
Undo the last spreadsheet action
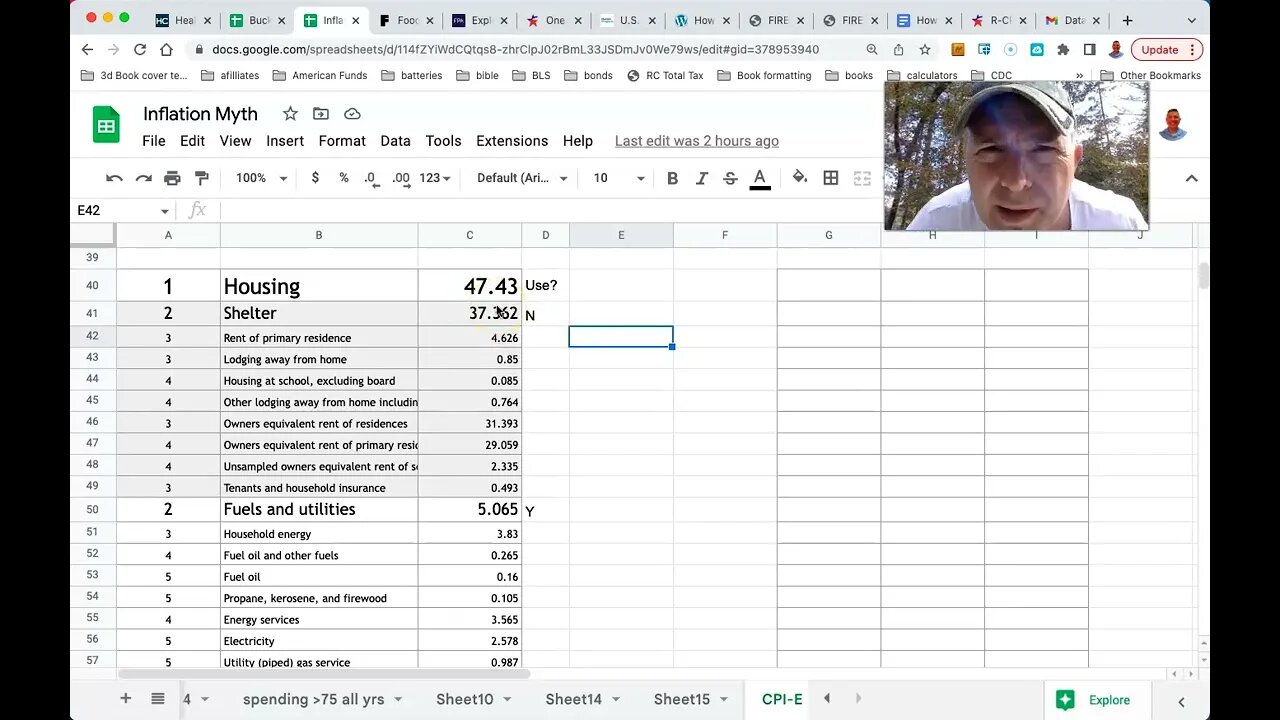pos(114,178)
